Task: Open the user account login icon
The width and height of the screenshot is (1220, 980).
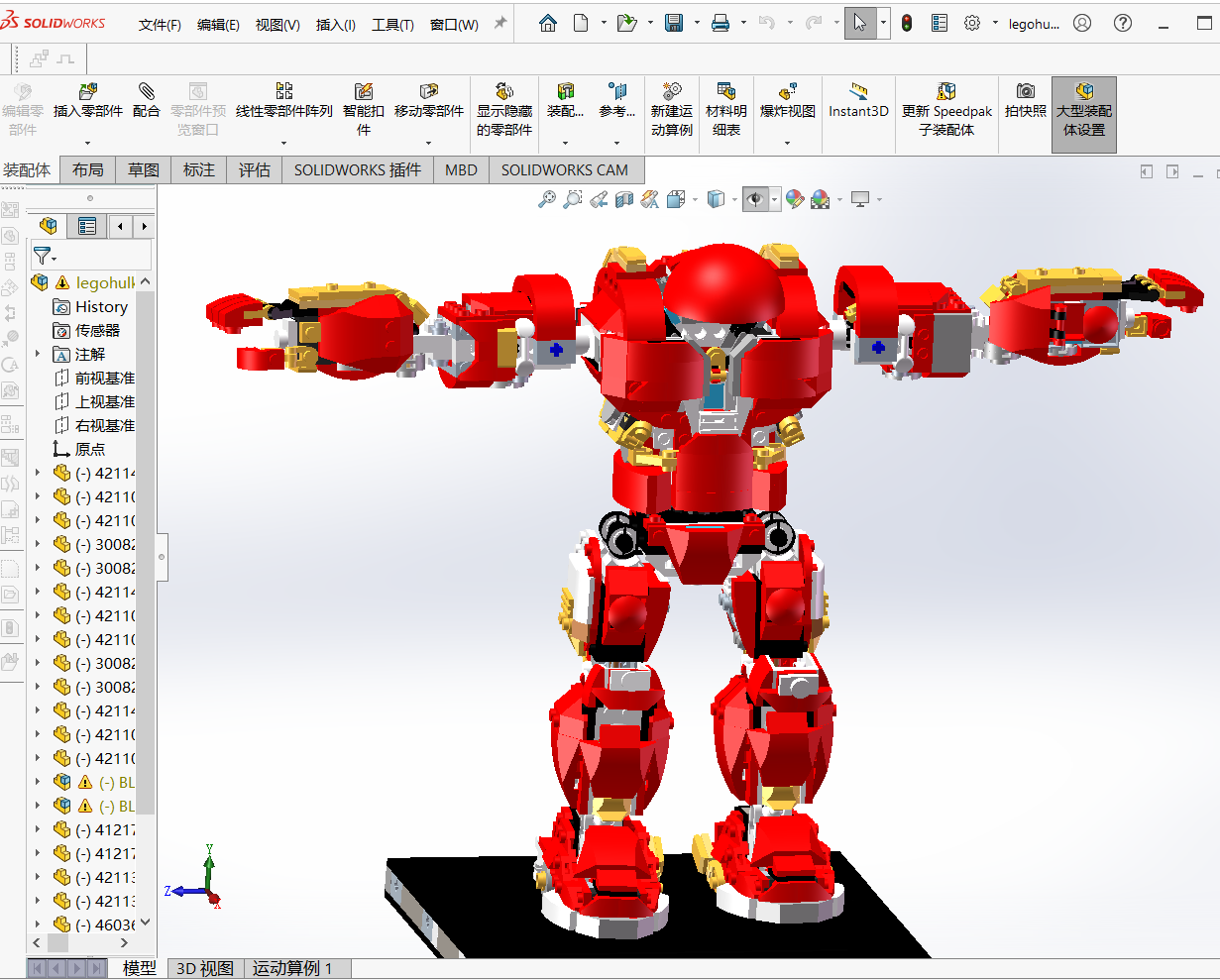Action: [x=1082, y=23]
